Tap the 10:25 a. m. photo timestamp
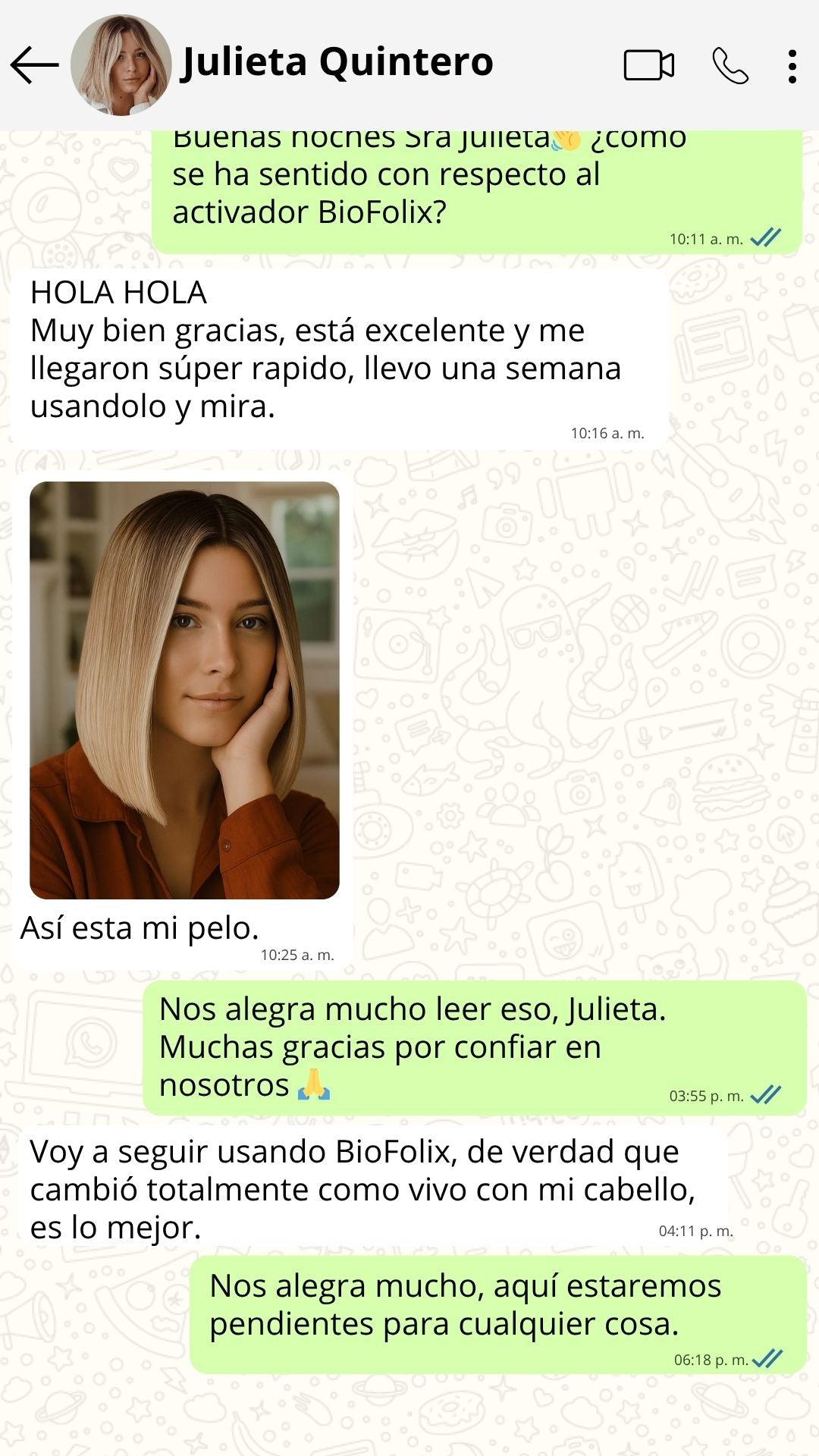 pos(297,955)
